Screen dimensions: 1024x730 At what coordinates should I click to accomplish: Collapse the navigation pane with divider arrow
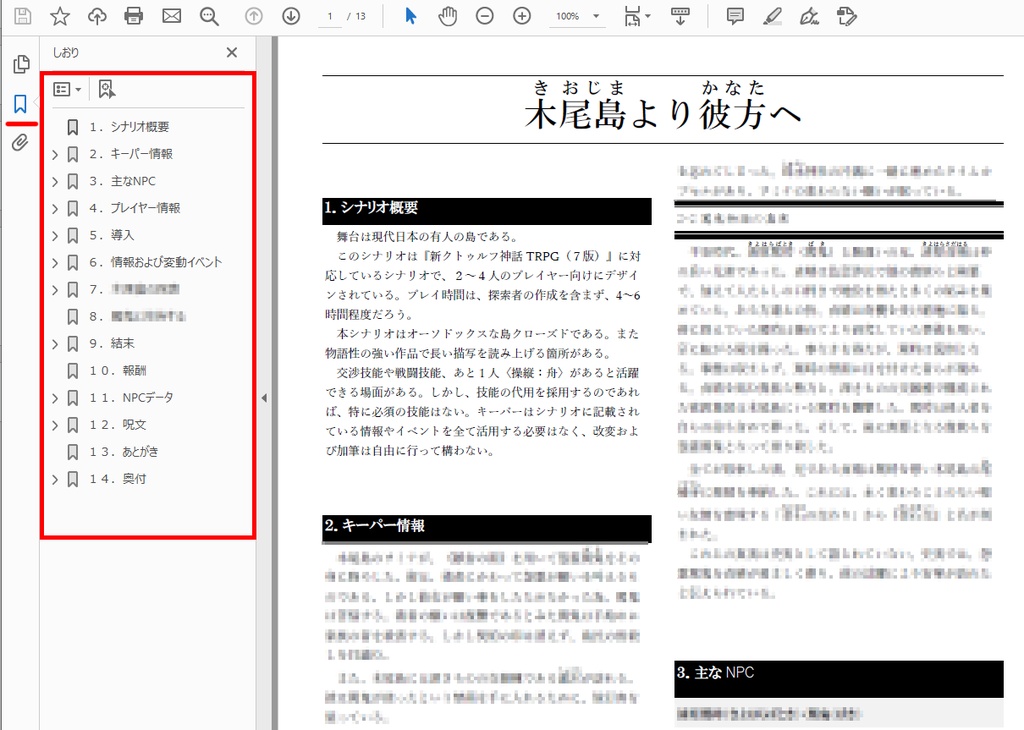(264, 398)
